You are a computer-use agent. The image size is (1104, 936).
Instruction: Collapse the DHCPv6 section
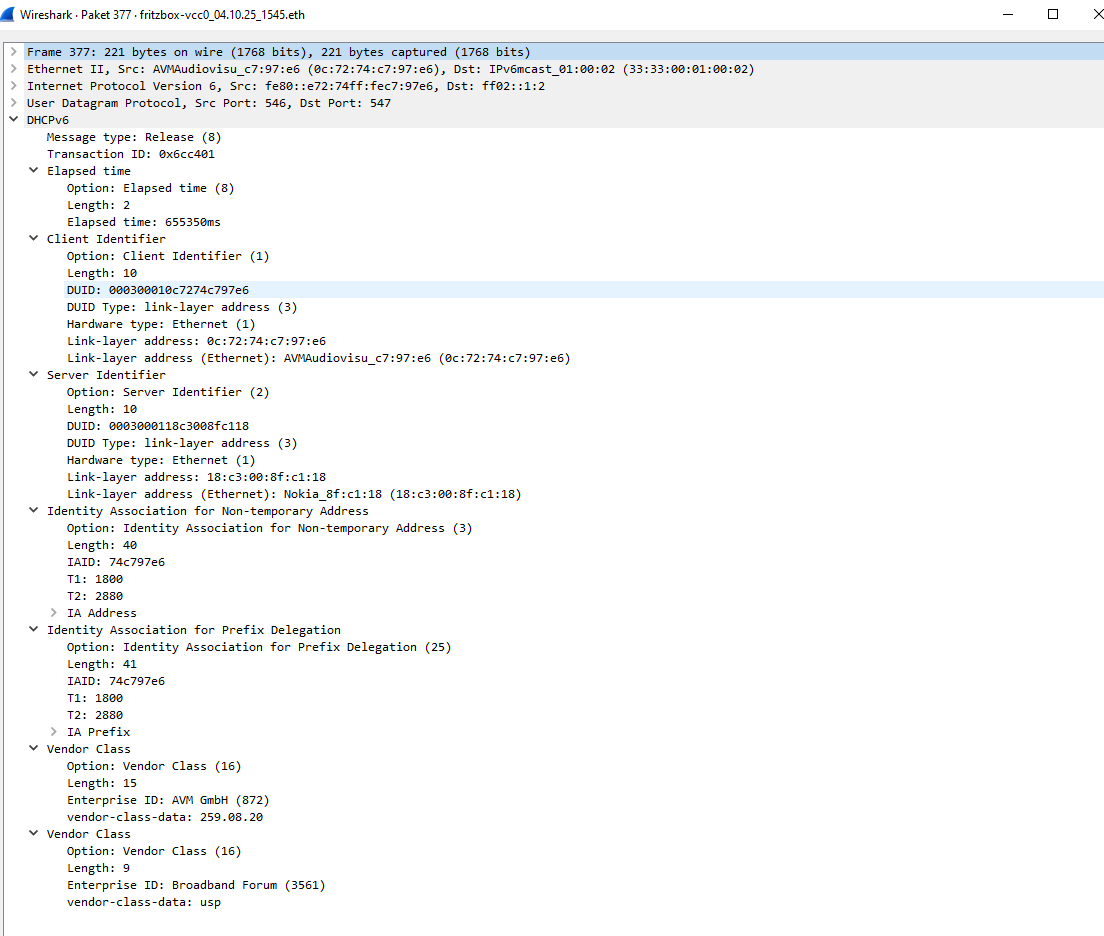click(x=13, y=119)
